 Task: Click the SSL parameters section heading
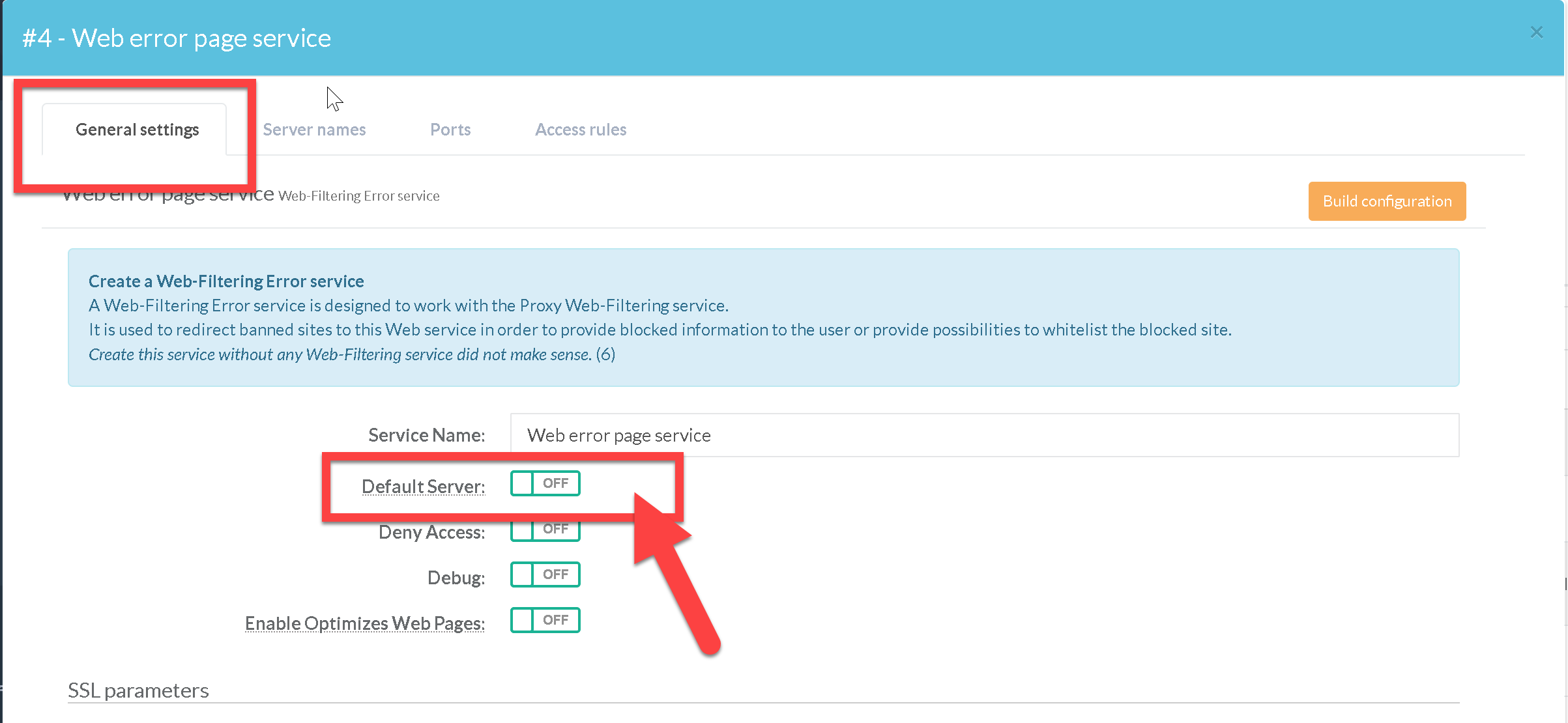(138, 690)
